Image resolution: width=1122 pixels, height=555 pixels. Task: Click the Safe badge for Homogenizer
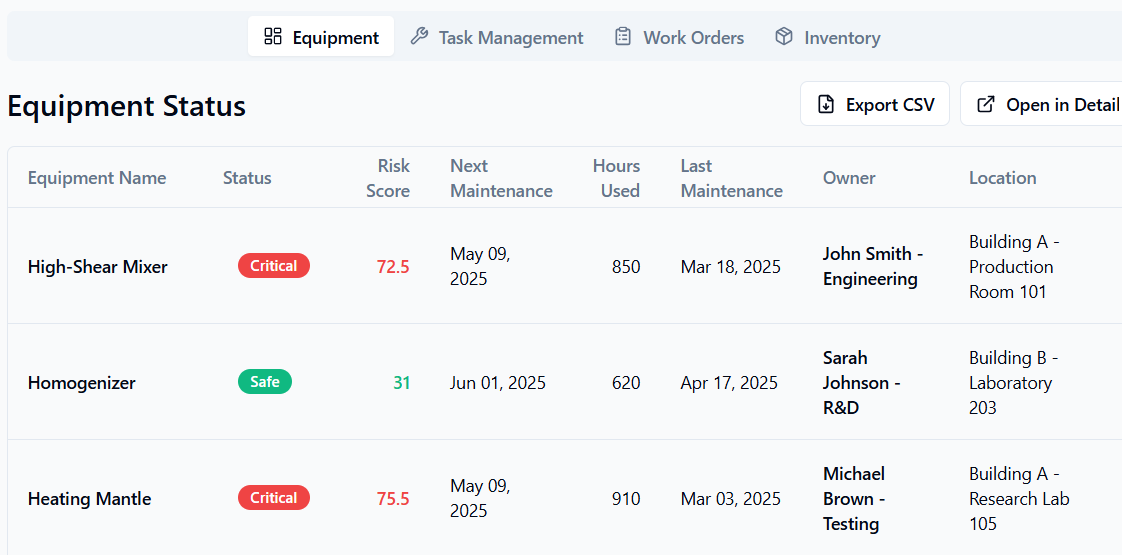point(265,381)
